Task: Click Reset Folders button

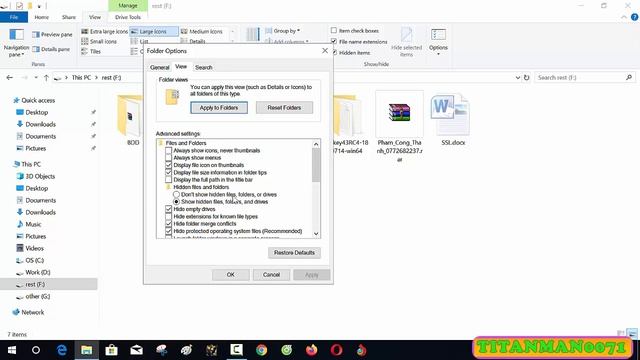Action: [x=284, y=108]
